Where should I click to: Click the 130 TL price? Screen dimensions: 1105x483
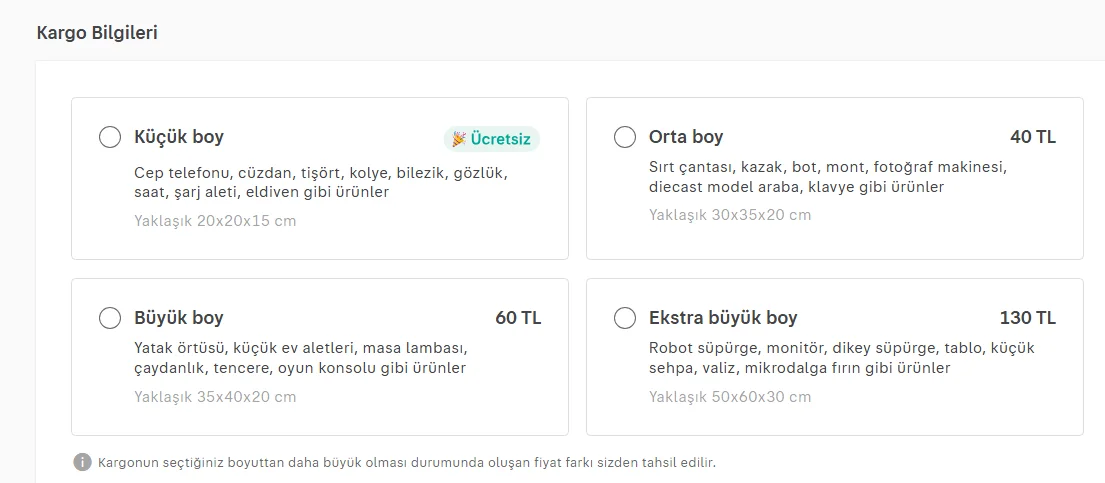[x=1028, y=318]
